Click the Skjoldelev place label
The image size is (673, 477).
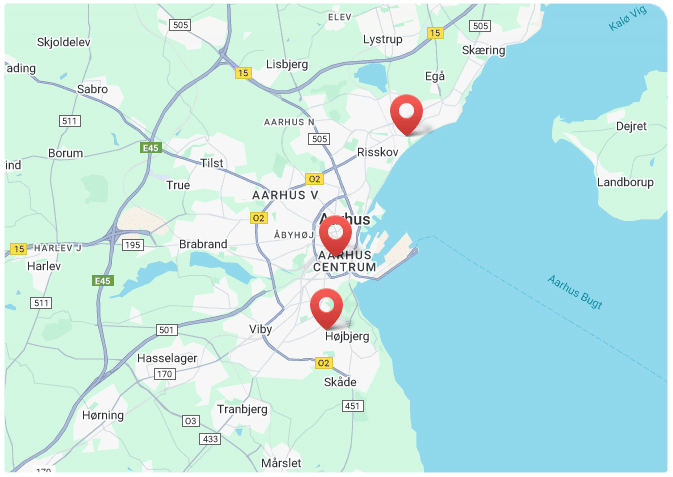coord(64,42)
